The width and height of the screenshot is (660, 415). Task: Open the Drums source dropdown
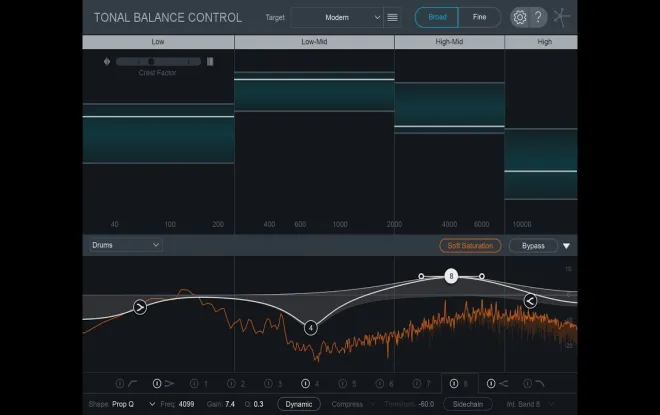pyautogui.click(x=126, y=245)
